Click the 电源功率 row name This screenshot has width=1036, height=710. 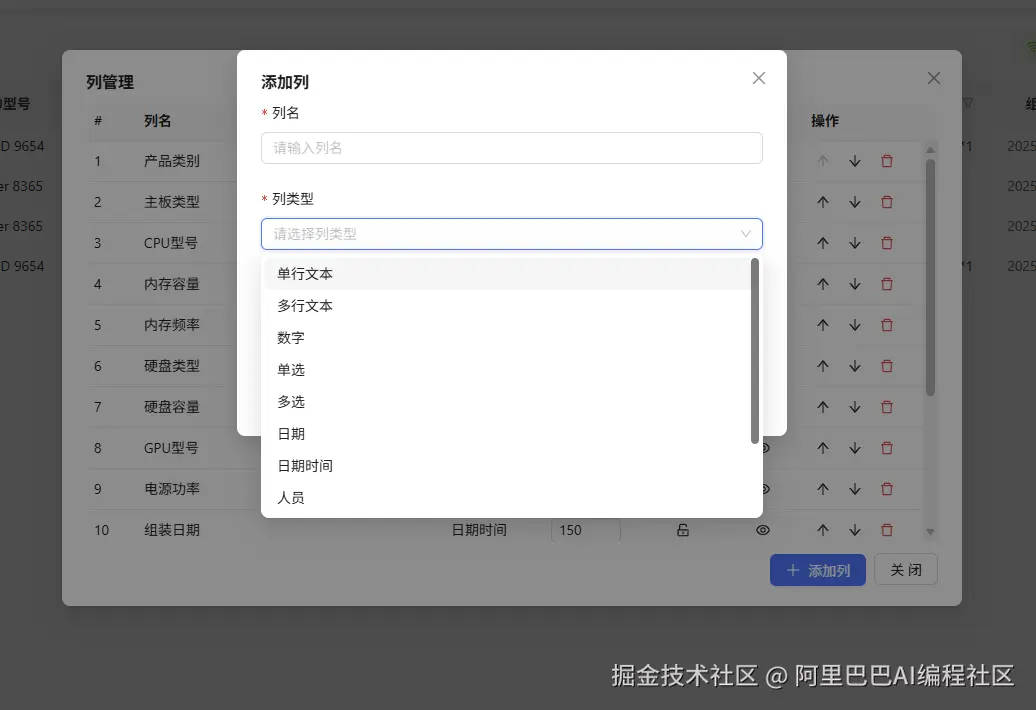(x=172, y=489)
